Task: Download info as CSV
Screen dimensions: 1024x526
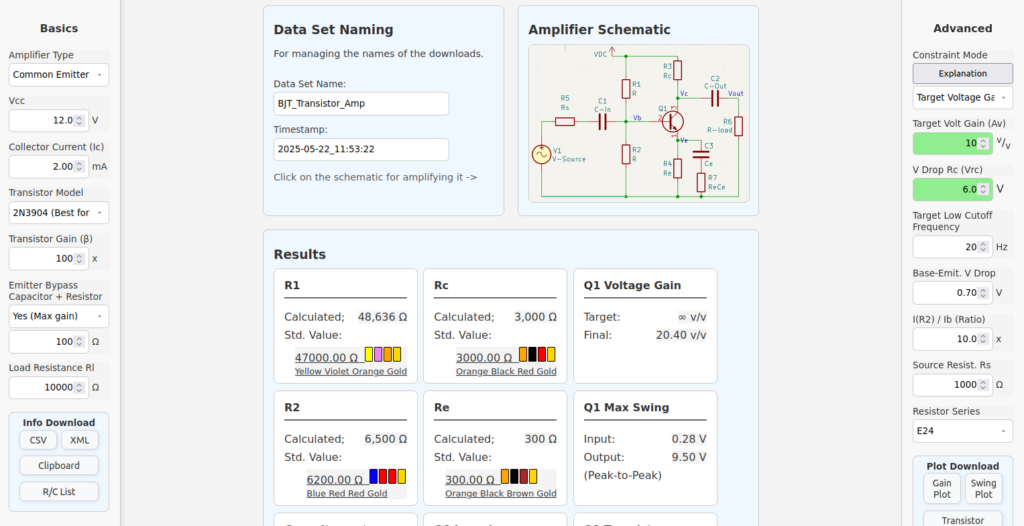Action: (38, 440)
